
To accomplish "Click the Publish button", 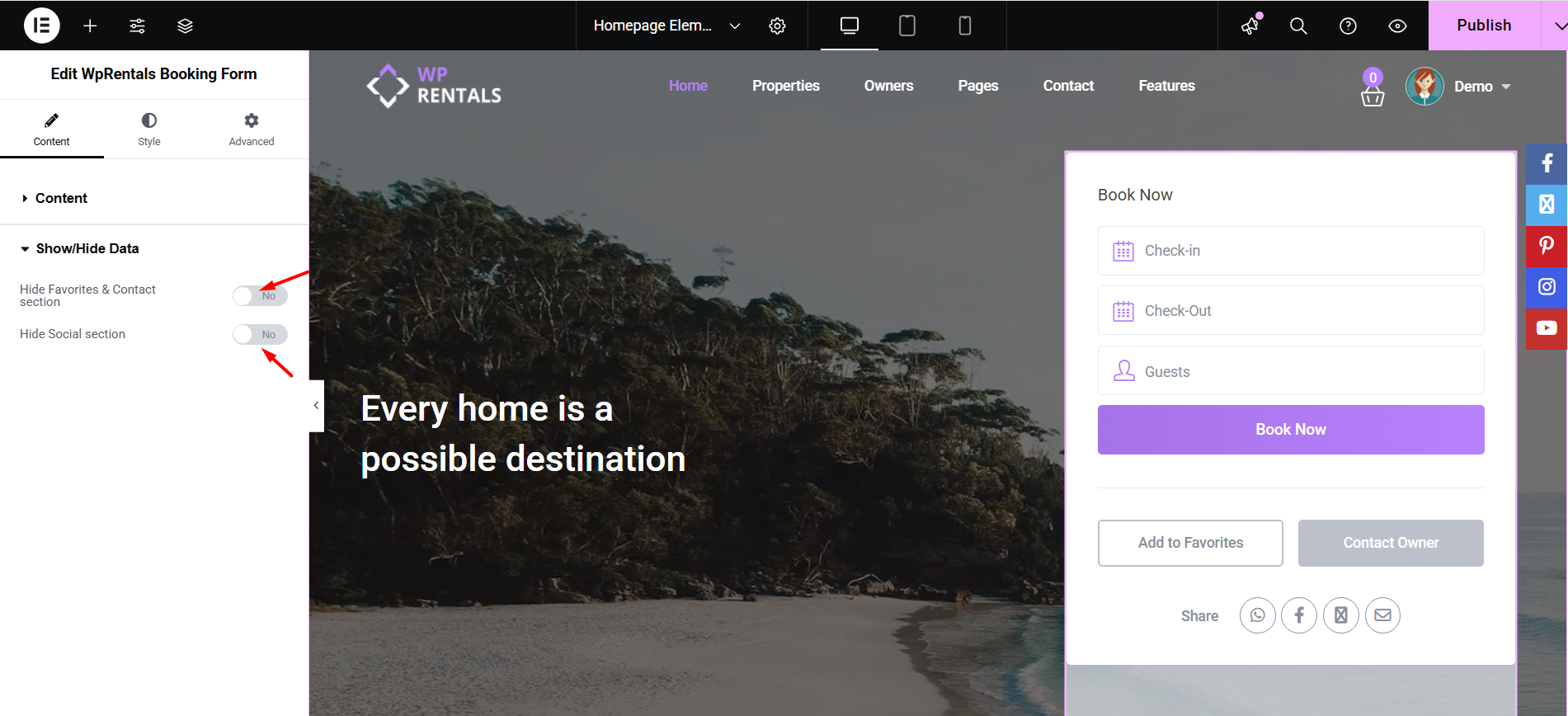I will (1483, 26).
